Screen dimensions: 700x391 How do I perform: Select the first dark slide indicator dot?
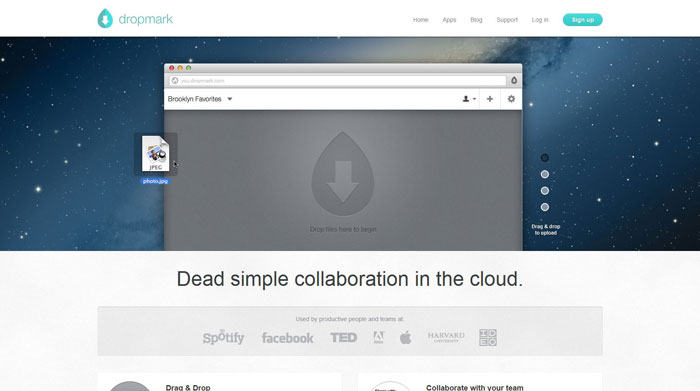point(545,158)
